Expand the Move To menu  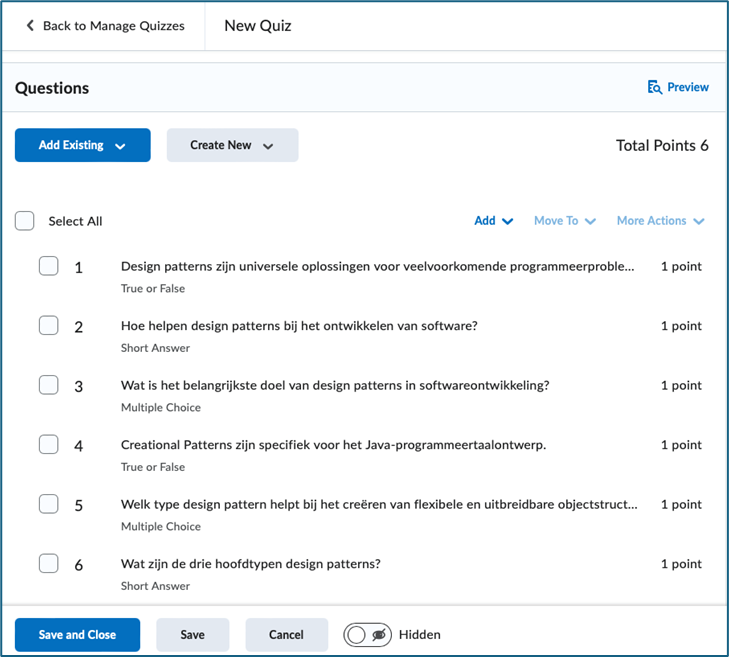tap(564, 221)
